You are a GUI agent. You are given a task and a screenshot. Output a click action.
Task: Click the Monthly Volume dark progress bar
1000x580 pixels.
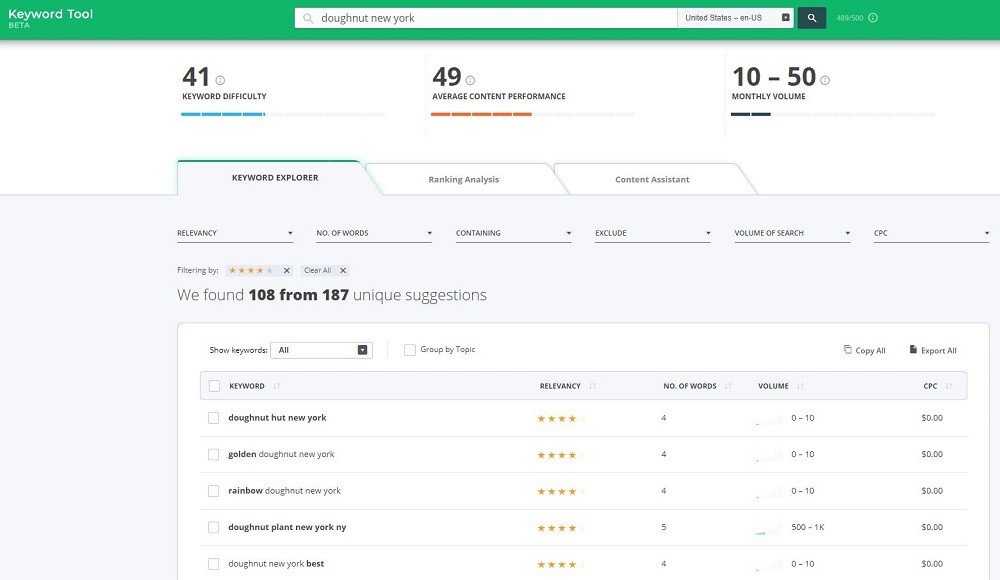point(833,114)
